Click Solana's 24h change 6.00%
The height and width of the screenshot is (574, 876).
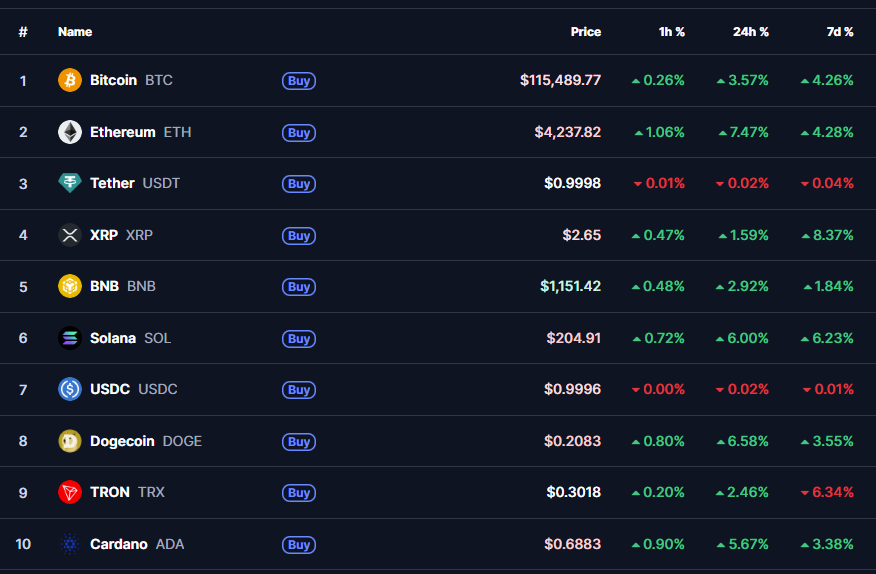pyautogui.click(x=742, y=338)
